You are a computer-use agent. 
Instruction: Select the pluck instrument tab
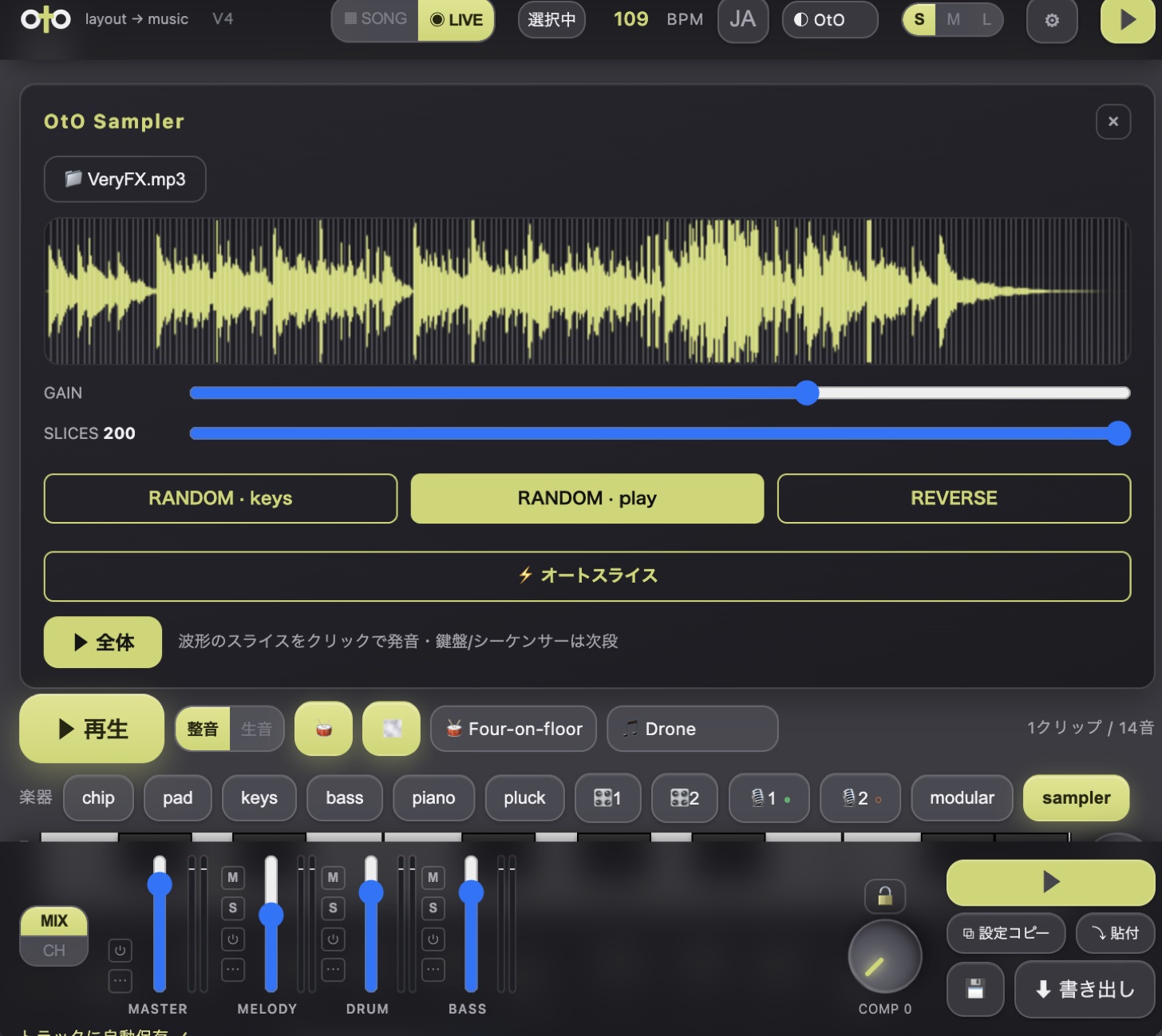[x=525, y=798]
